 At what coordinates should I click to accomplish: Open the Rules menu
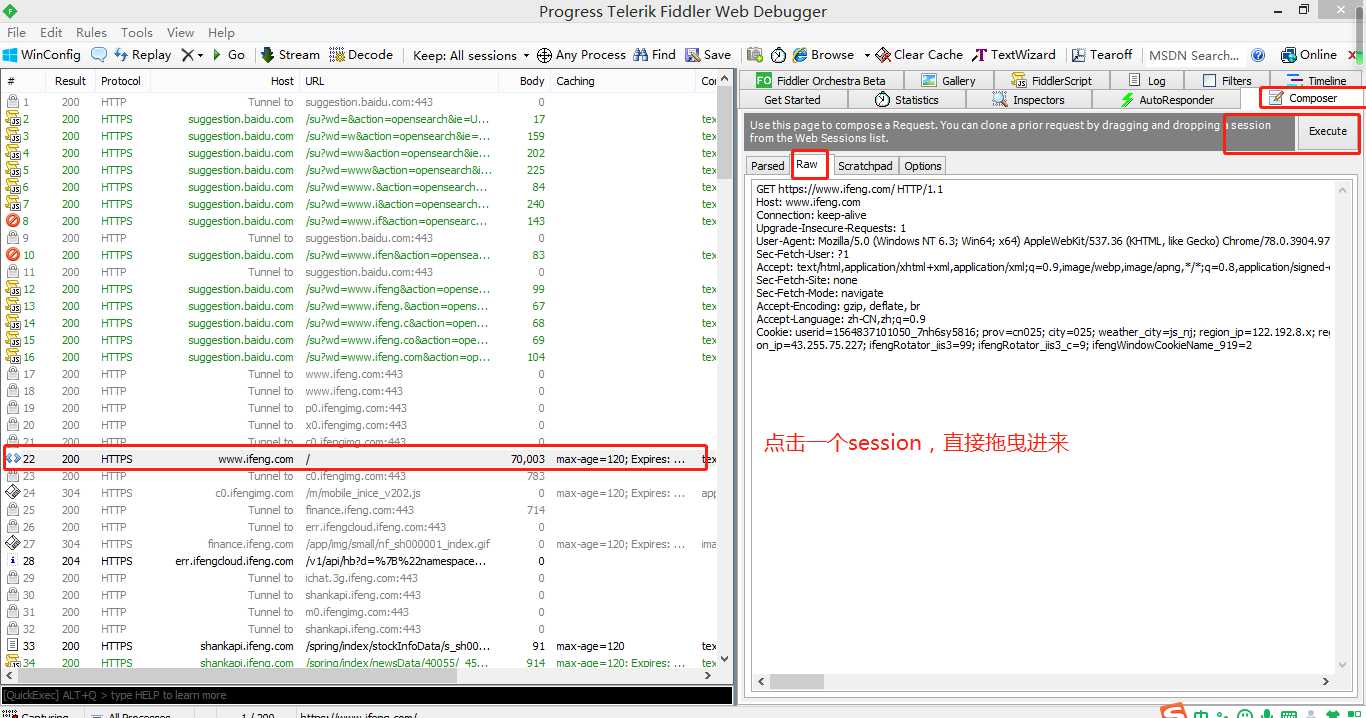tap(91, 32)
